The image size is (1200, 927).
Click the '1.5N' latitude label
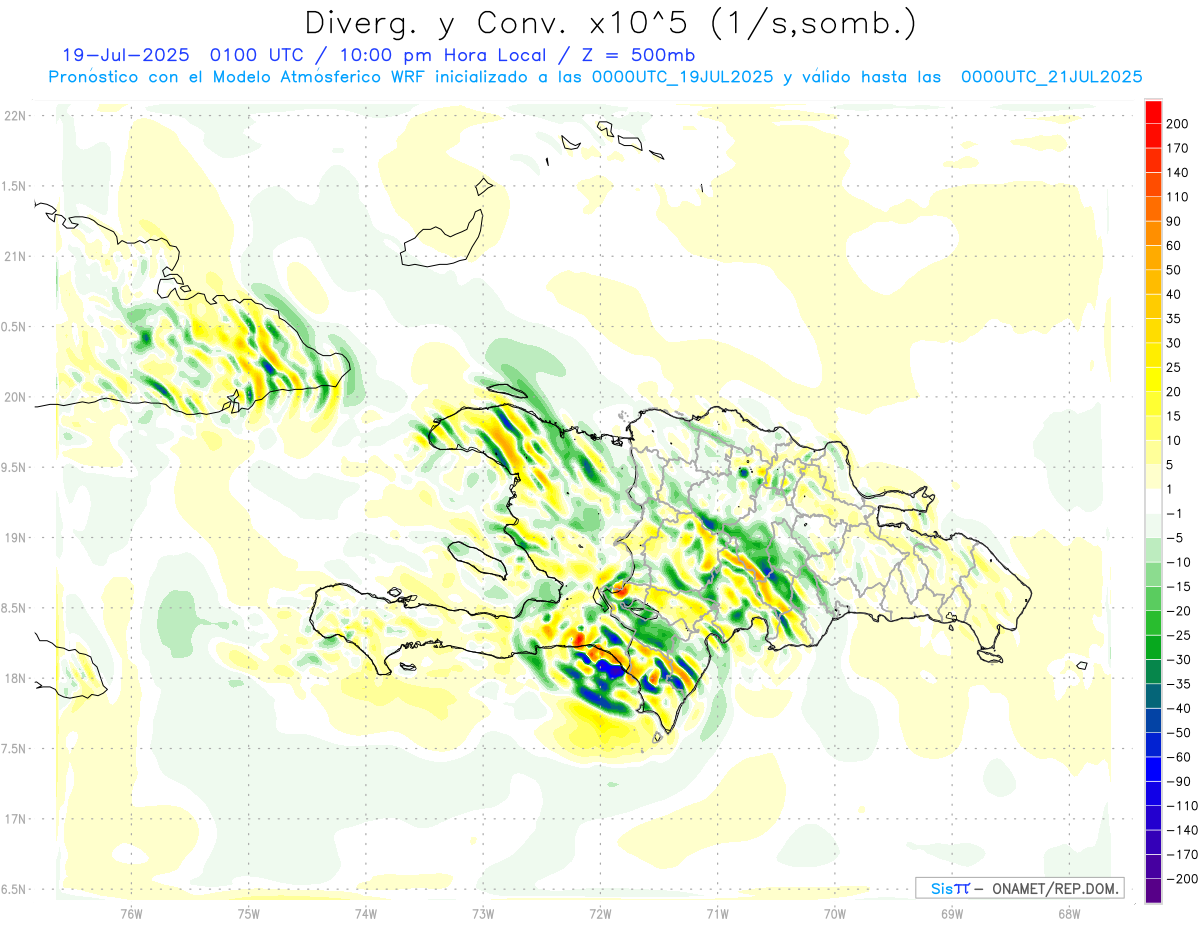click(15, 186)
